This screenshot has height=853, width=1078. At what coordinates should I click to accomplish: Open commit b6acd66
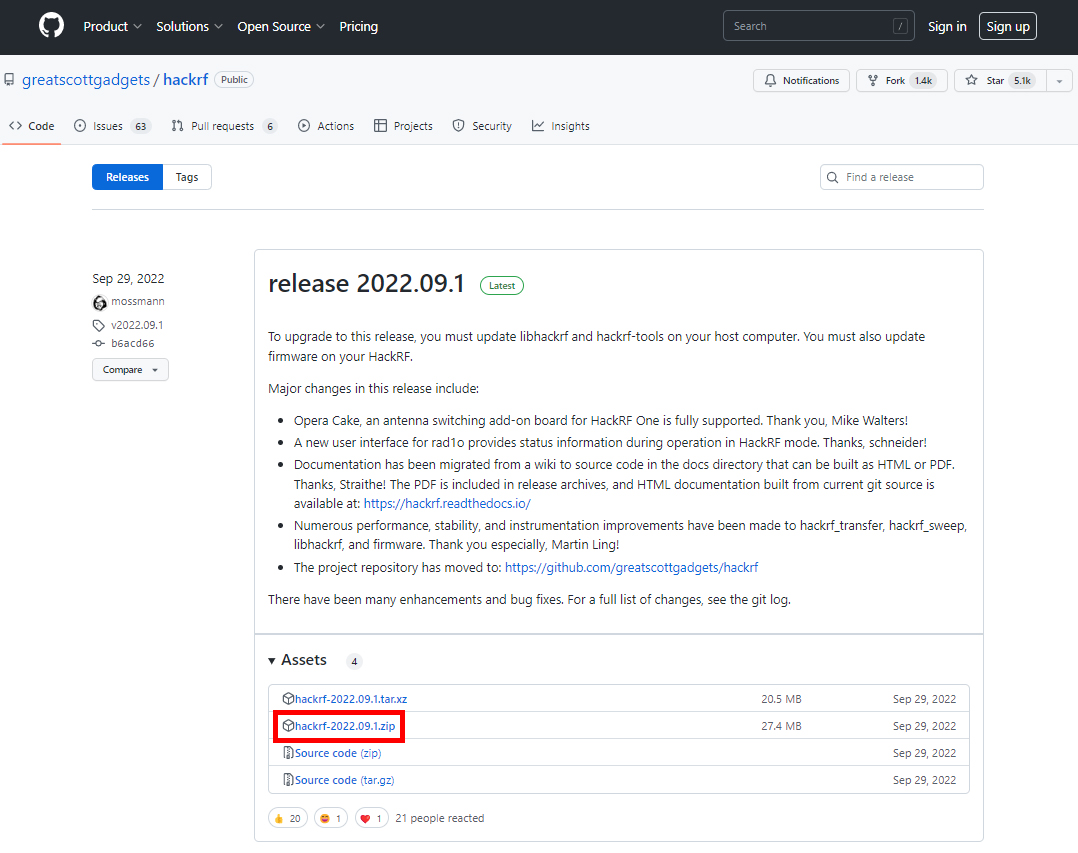(x=133, y=343)
